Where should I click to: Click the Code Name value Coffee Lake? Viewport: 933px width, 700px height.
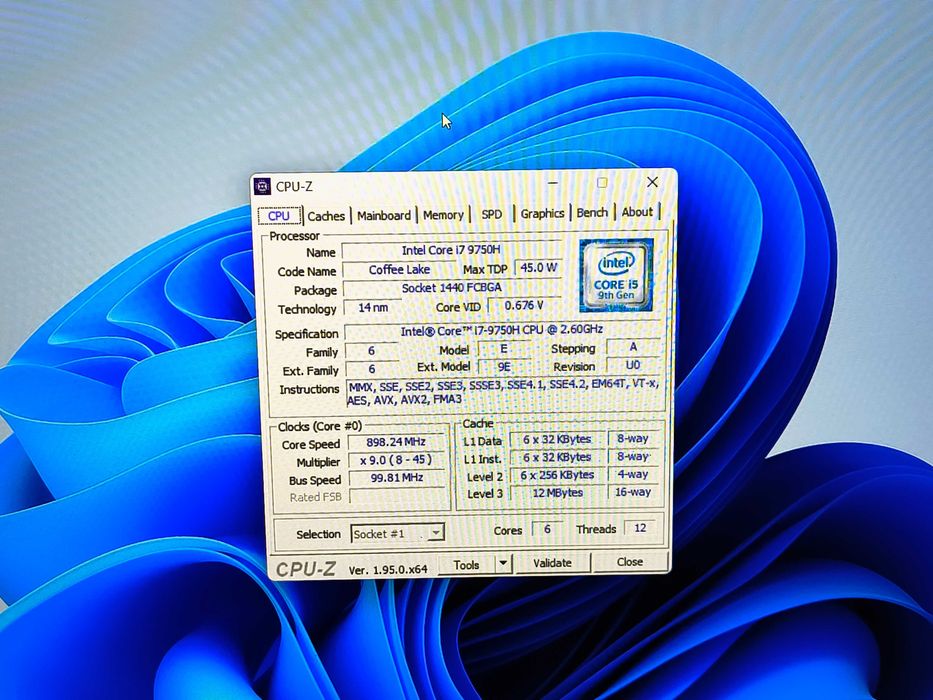[399, 270]
